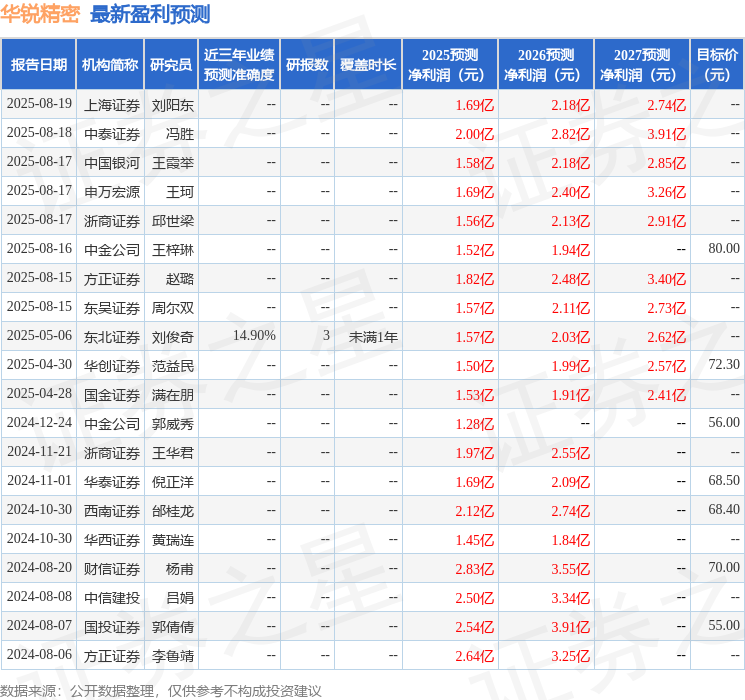Select the 研报数 column header
The height and width of the screenshot is (700, 745).
click(307, 65)
